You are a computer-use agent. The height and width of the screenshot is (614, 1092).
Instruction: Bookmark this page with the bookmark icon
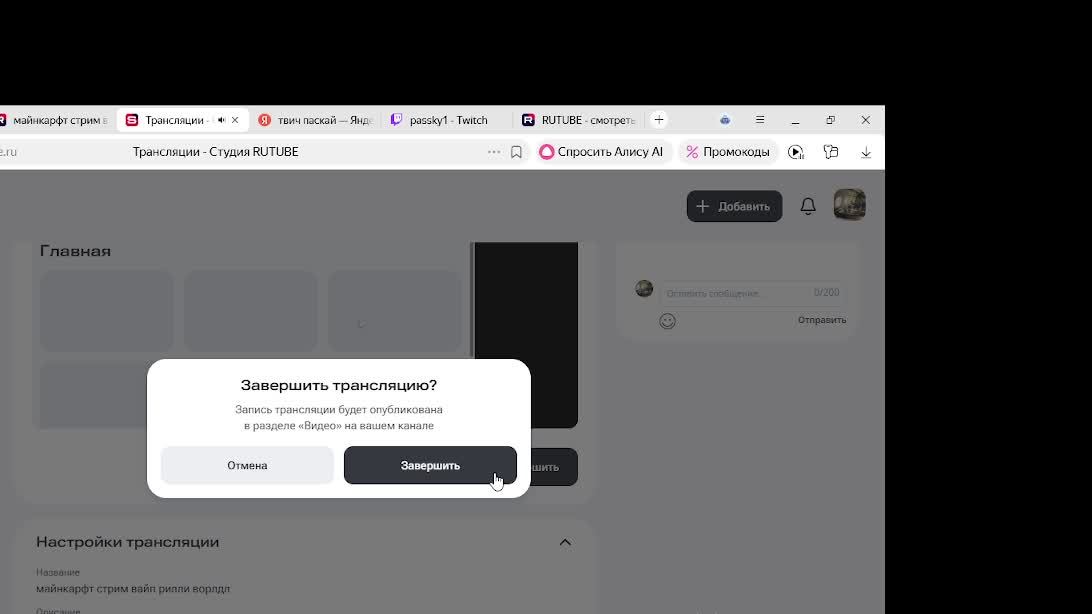(x=516, y=152)
